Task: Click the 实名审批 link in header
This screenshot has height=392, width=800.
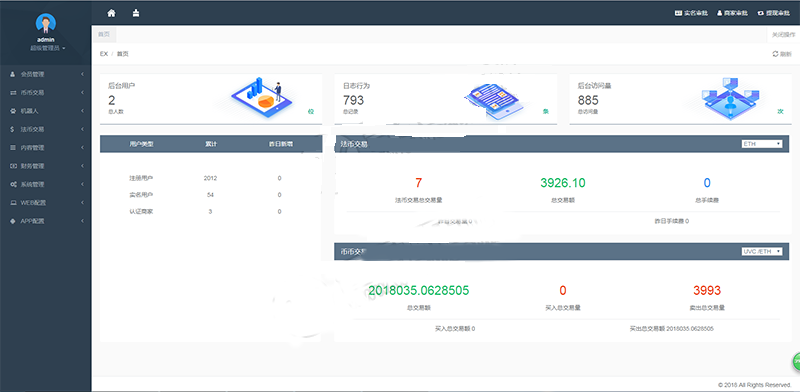Action: pos(691,13)
